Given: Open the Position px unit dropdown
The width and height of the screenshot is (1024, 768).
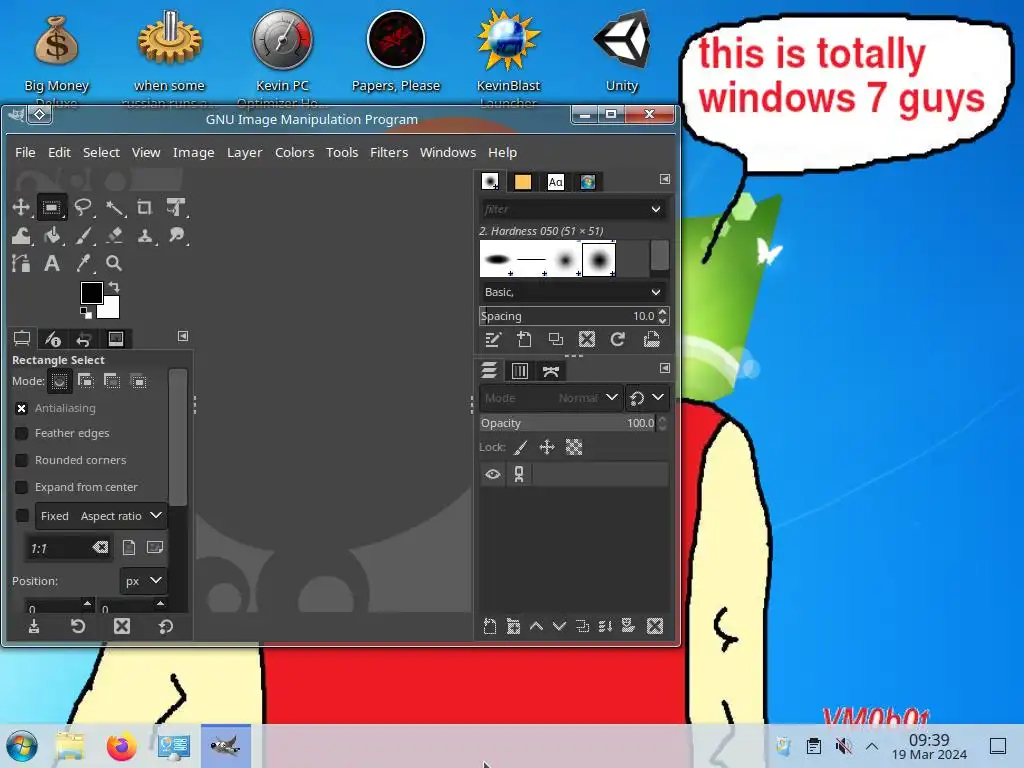Looking at the screenshot, I should [x=143, y=581].
